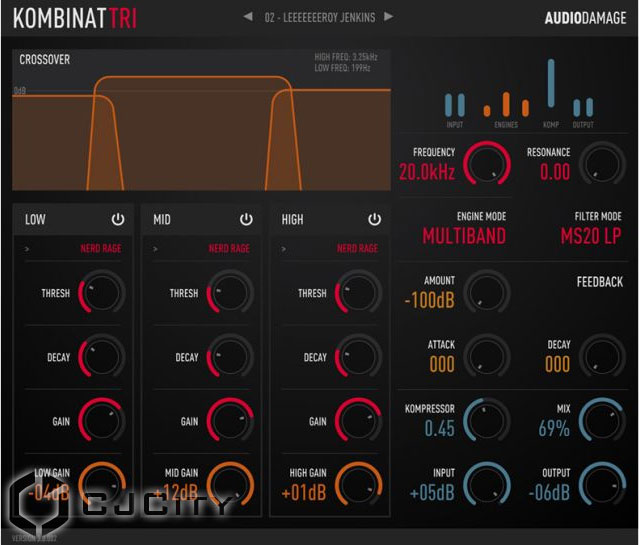Click the high crossover curve in the display

point(328,139)
